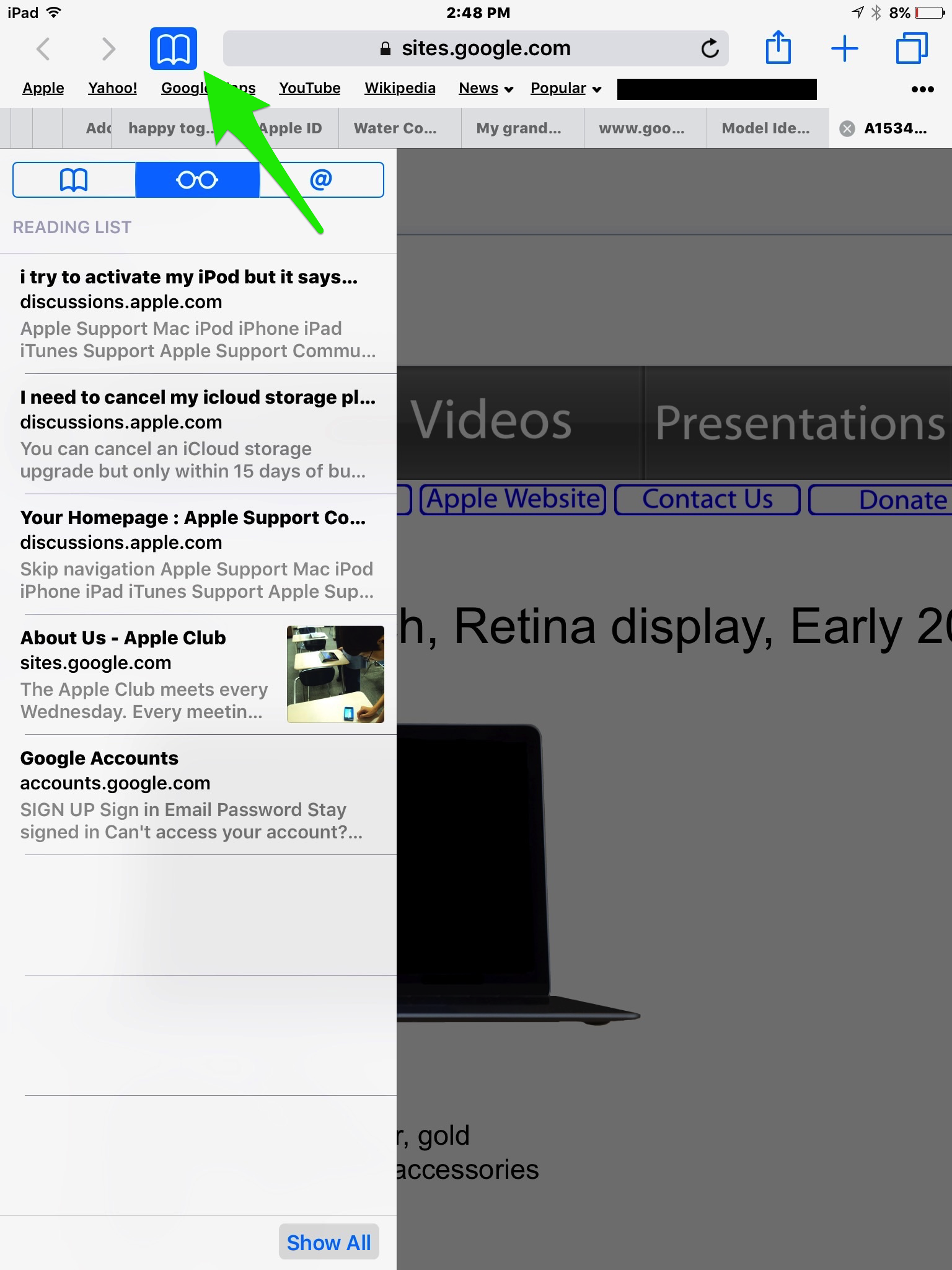Switch to the 'My grand...' tab
The height and width of the screenshot is (1270, 952).
(522, 128)
